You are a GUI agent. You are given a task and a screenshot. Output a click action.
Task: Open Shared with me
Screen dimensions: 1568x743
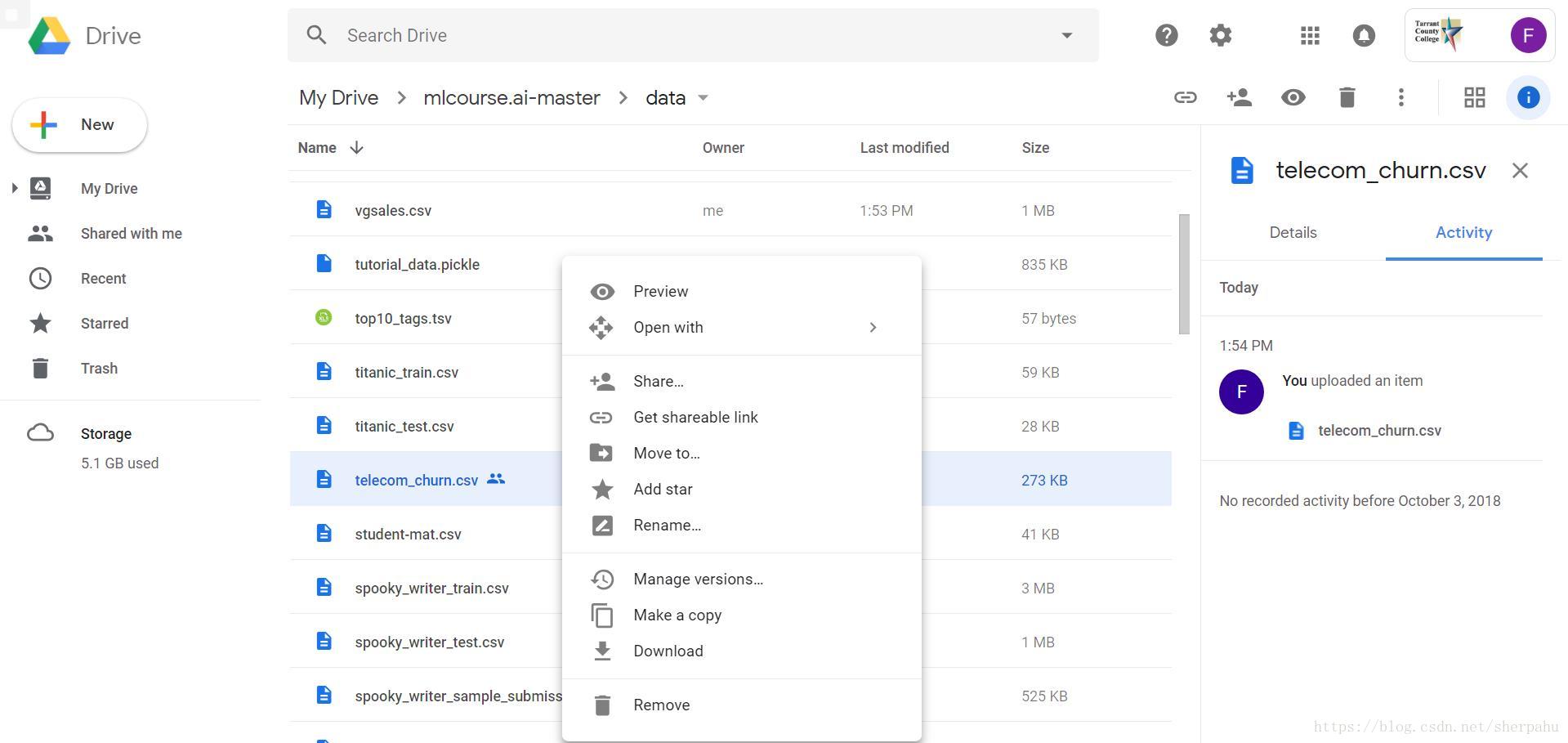pos(131,234)
